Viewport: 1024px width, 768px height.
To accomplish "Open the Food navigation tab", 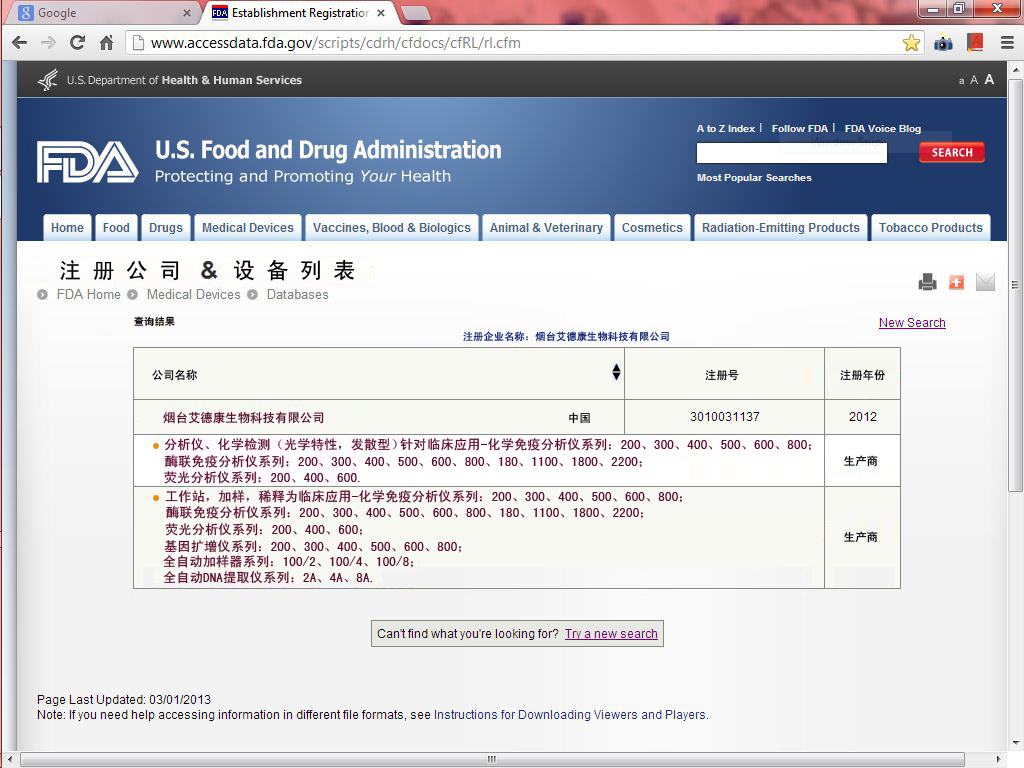I will point(116,228).
